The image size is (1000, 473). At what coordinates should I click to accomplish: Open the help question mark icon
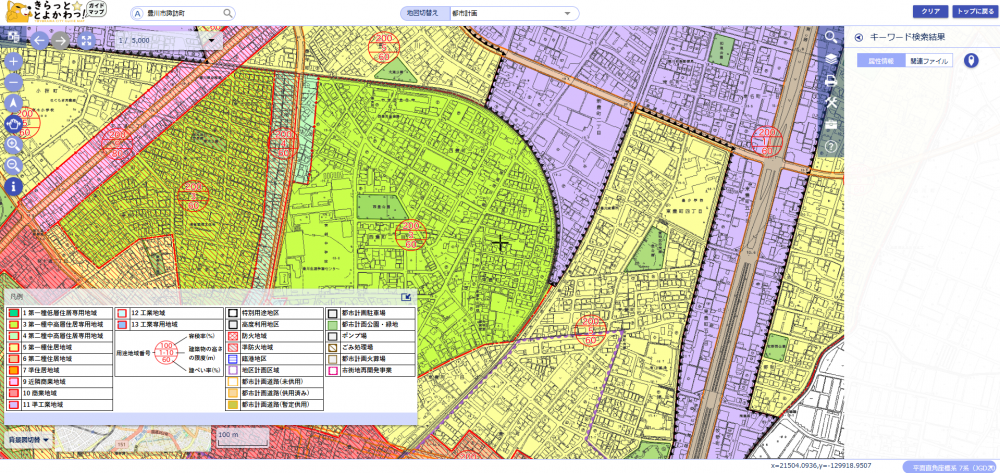831,146
